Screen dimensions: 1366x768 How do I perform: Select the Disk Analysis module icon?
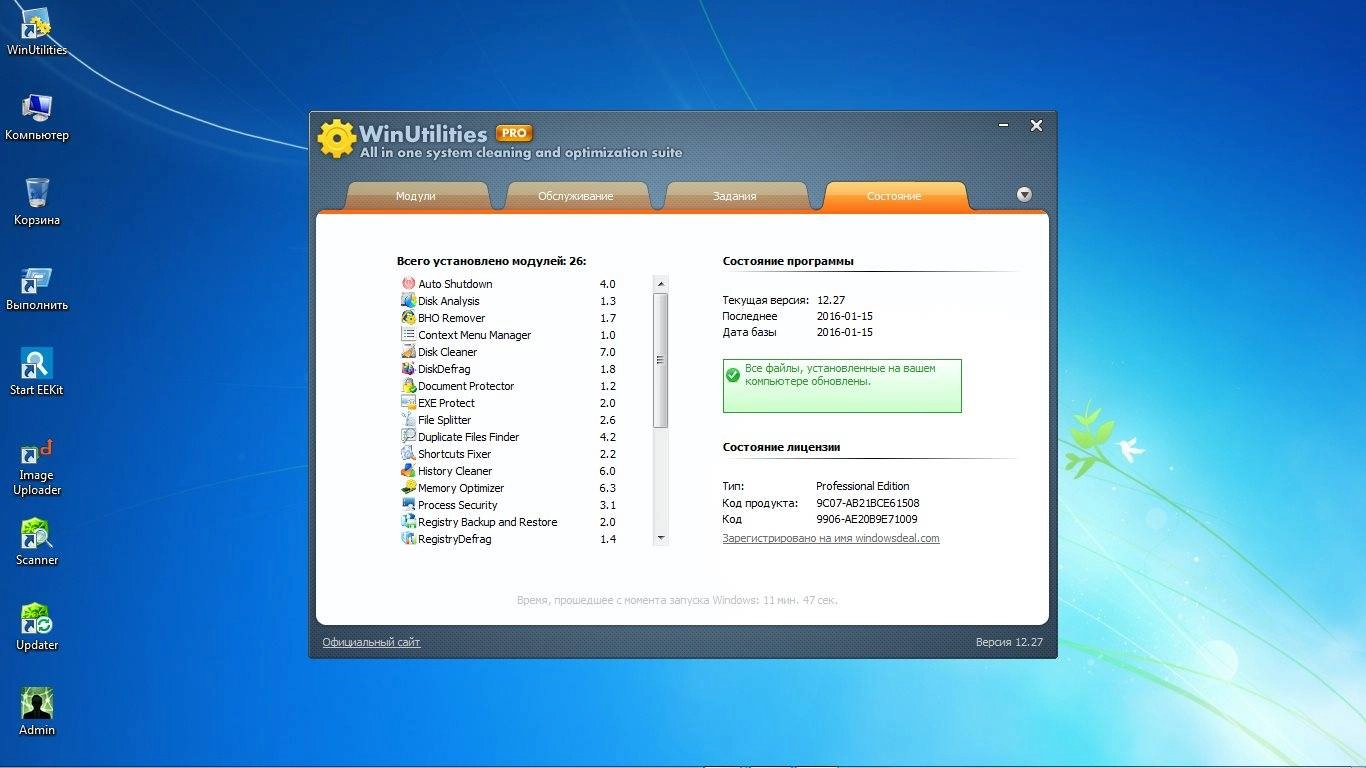point(408,301)
